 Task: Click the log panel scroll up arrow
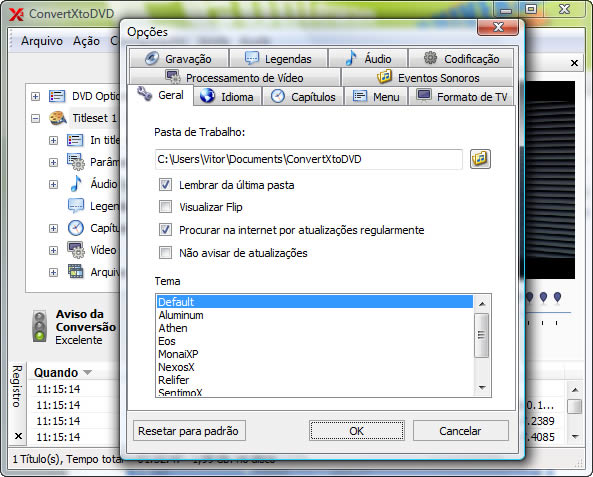point(575,390)
